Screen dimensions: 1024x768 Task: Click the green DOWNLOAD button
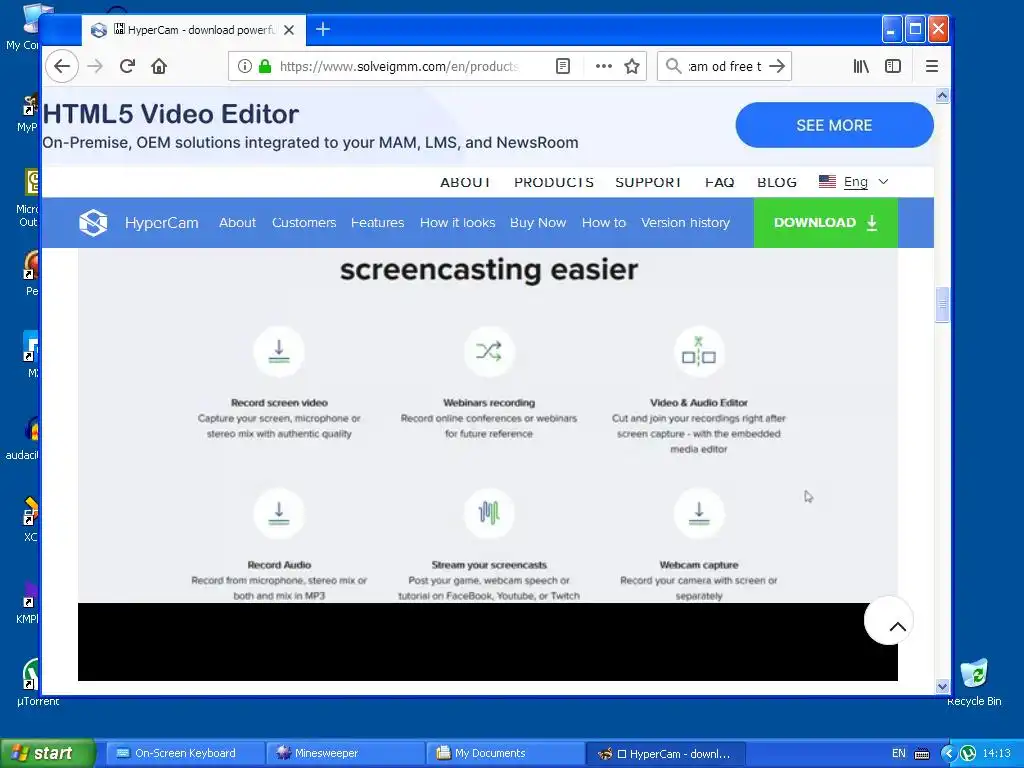[825, 223]
